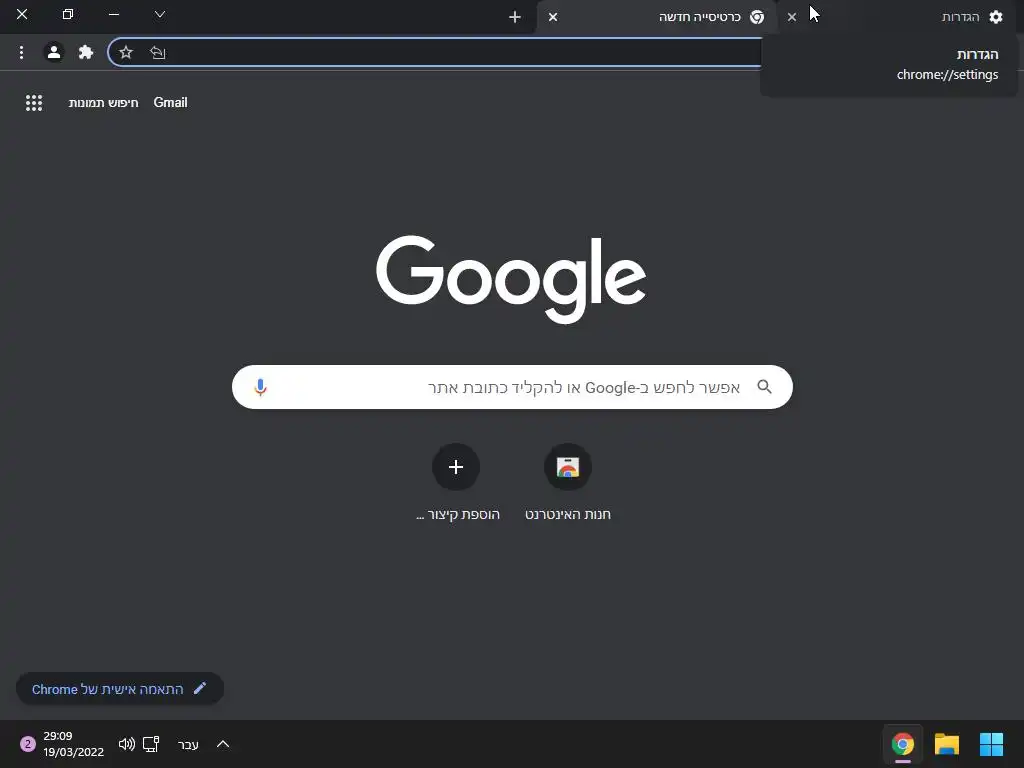Close the Settings (הגדרות) tab
The width and height of the screenshot is (1024, 768).
[x=792, y=17]
